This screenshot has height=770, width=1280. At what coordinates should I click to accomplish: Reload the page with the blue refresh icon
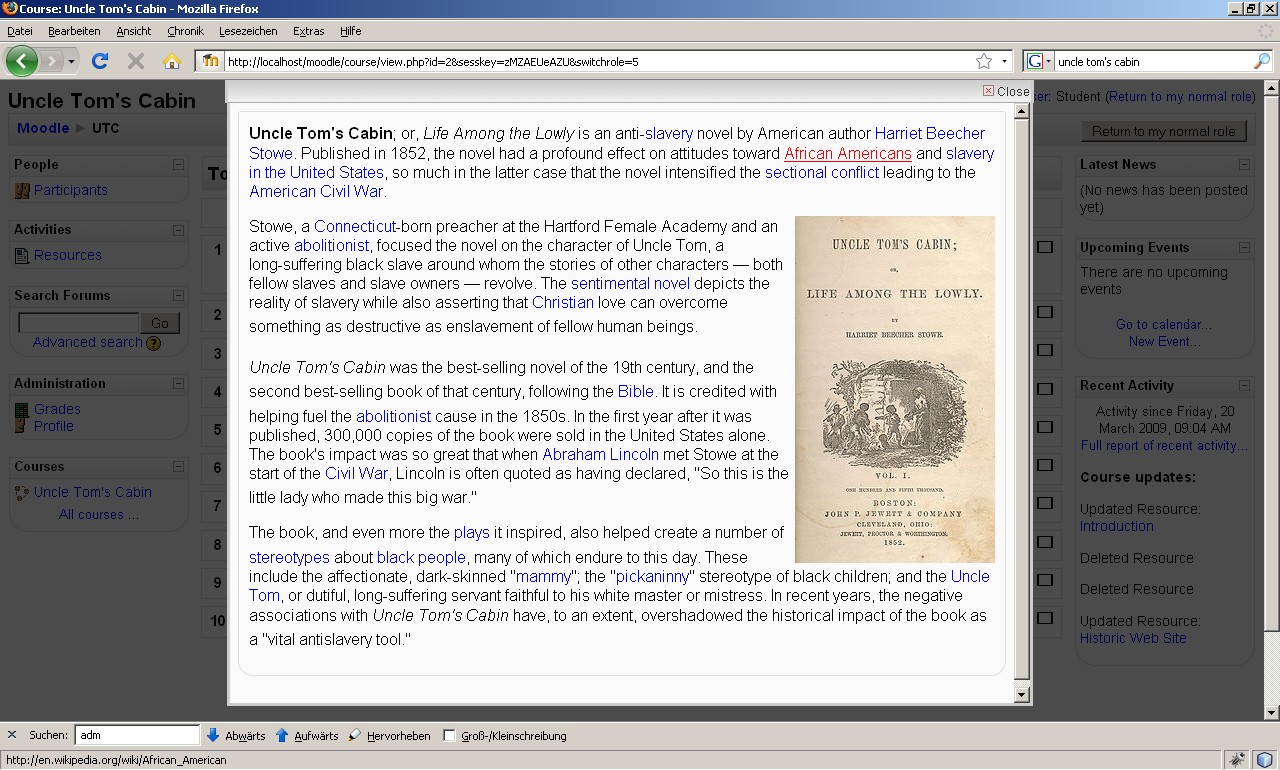pyautogui.click(x=100, y=61)
